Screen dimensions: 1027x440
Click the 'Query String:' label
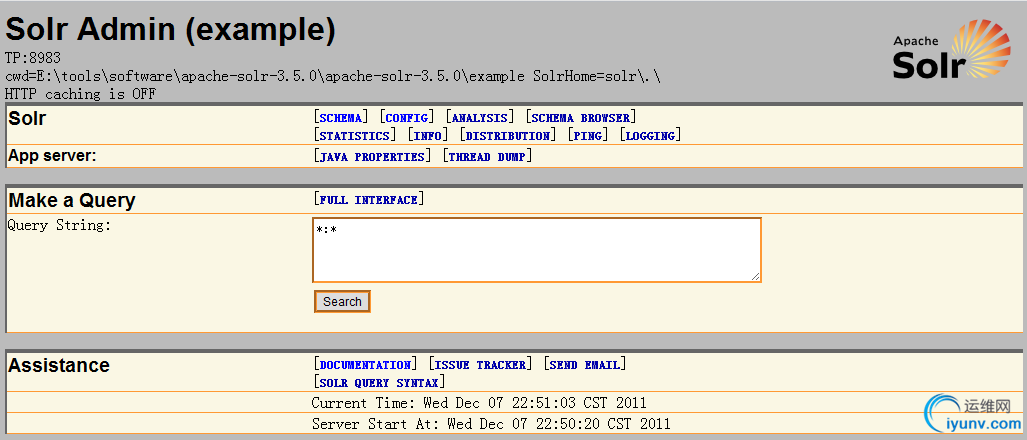[60, 226]
